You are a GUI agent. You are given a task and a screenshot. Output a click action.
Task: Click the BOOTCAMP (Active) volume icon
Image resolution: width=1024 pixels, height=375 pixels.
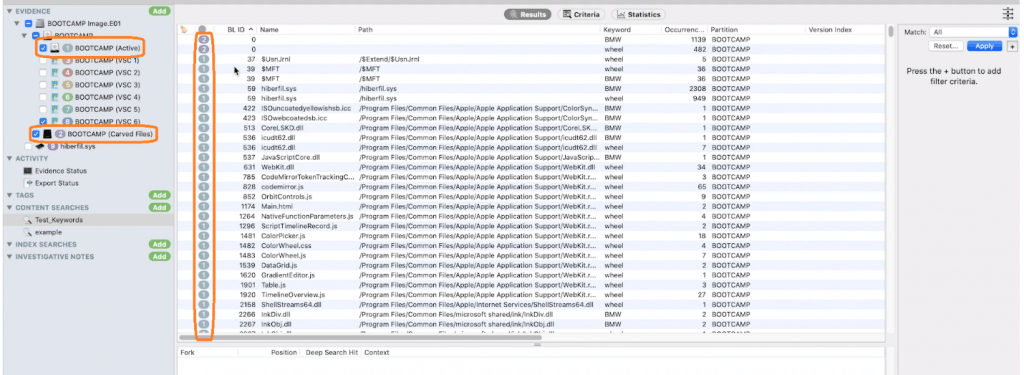[55, 48]
